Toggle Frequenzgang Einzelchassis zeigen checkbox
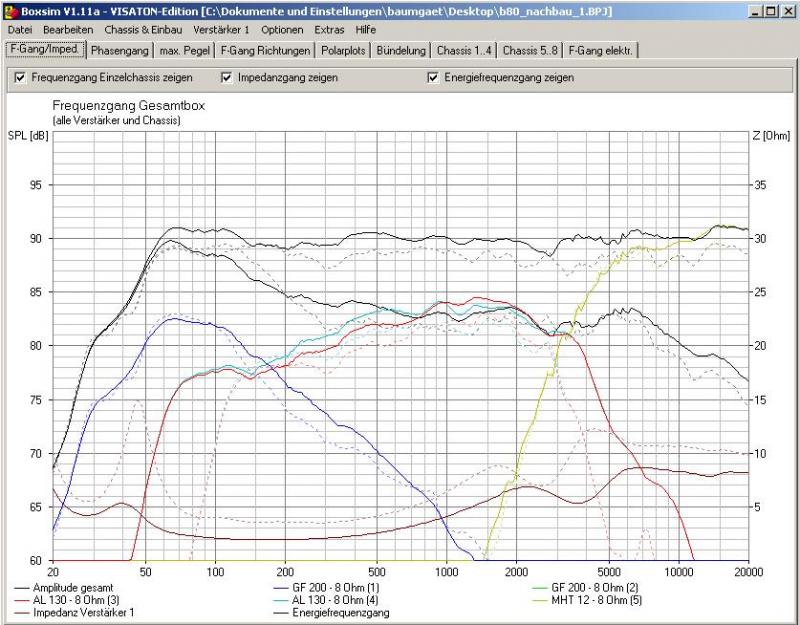 (x=20, y=78)
